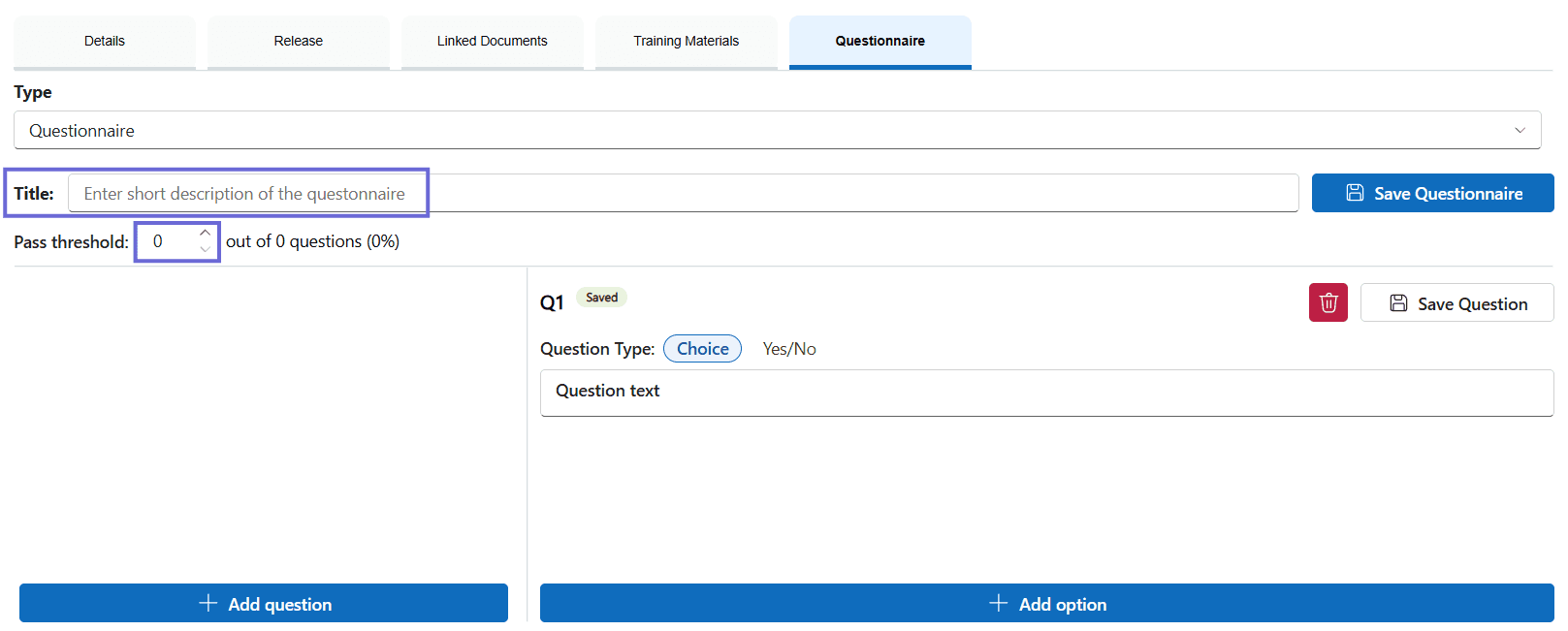Click the Q1 question heading

coord(552,302)
